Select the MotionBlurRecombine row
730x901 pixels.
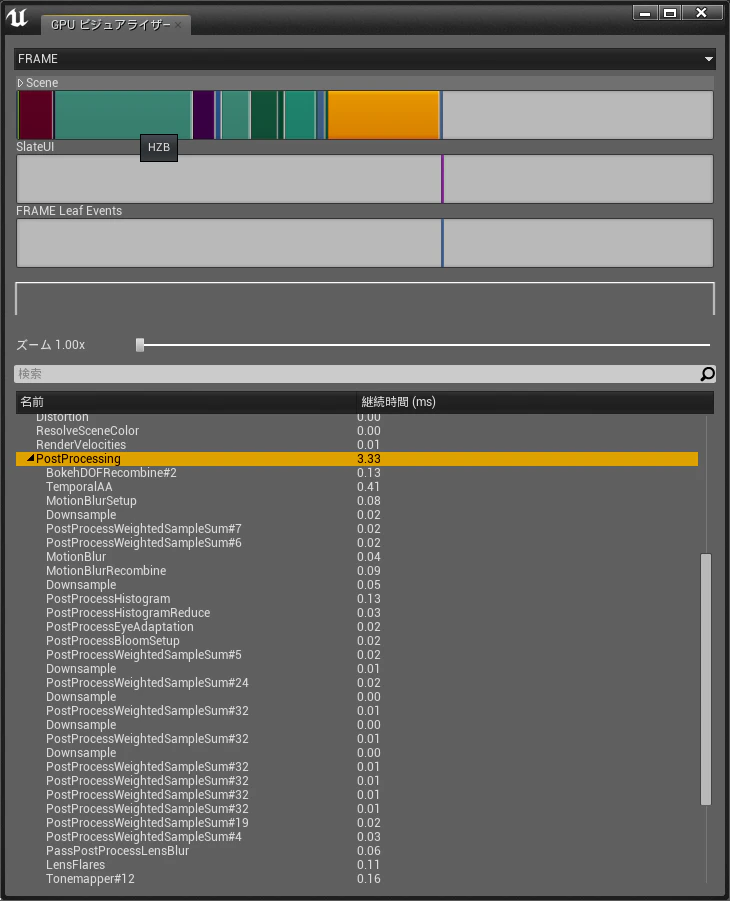tap(356, 570)
